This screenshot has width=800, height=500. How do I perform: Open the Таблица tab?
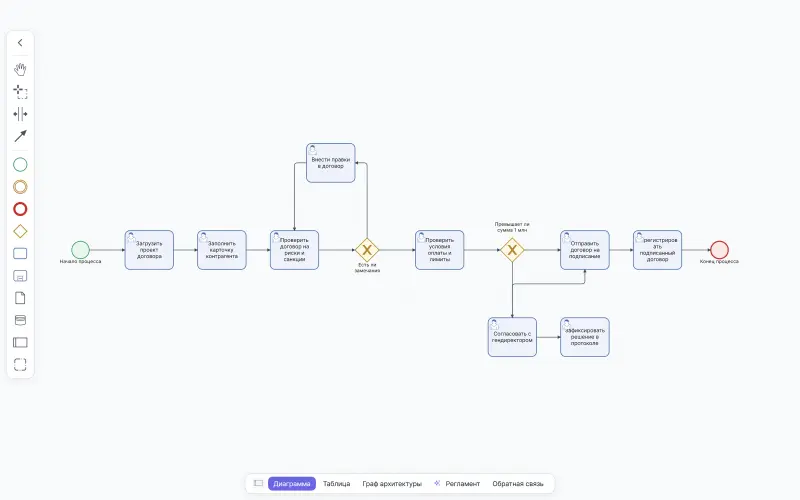pos(336,484)
